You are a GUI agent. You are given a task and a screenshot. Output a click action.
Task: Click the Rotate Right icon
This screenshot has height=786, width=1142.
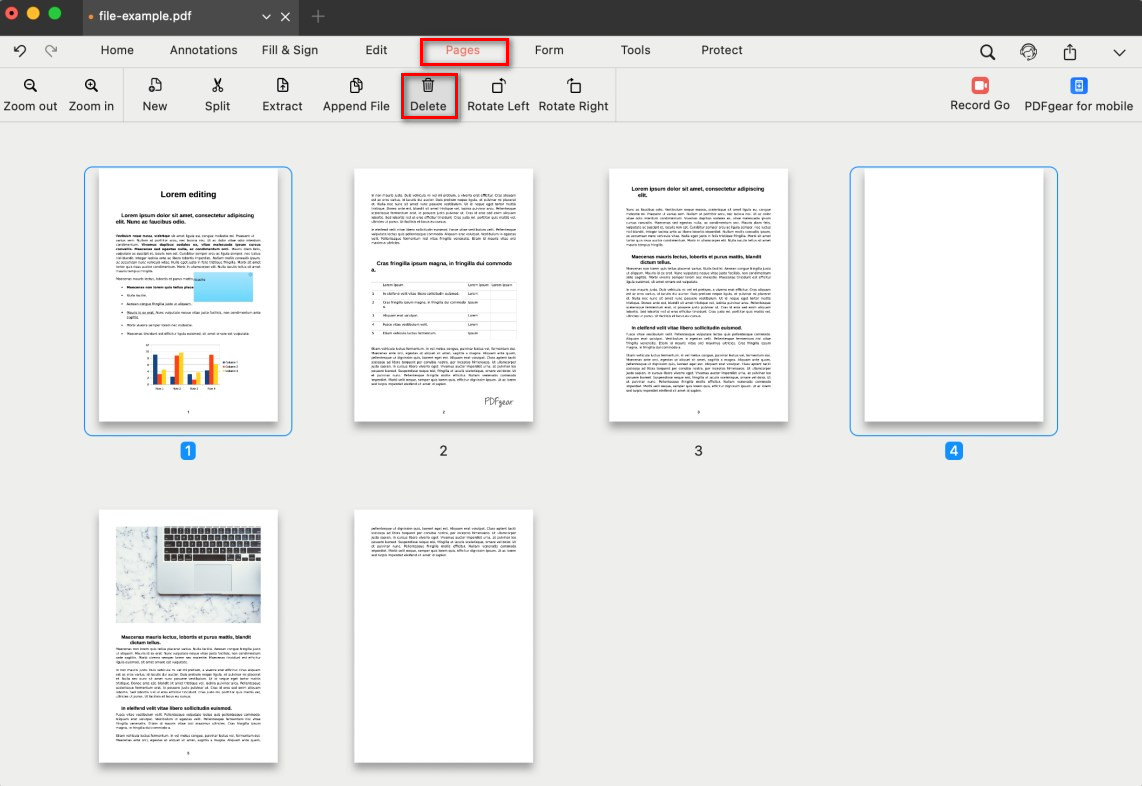tap(573, 87)
